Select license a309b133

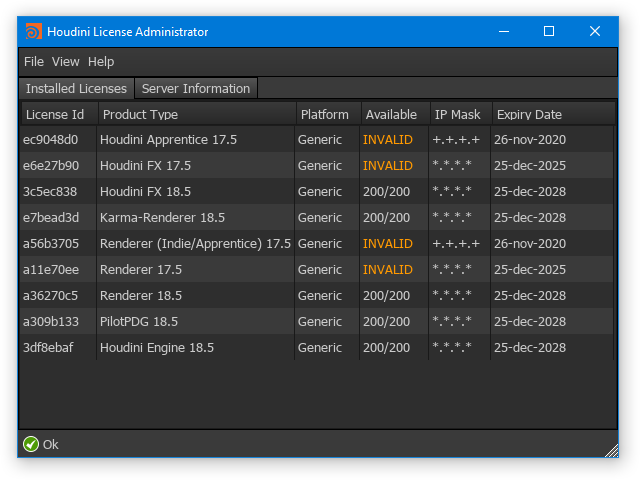(x=51, y=322)
